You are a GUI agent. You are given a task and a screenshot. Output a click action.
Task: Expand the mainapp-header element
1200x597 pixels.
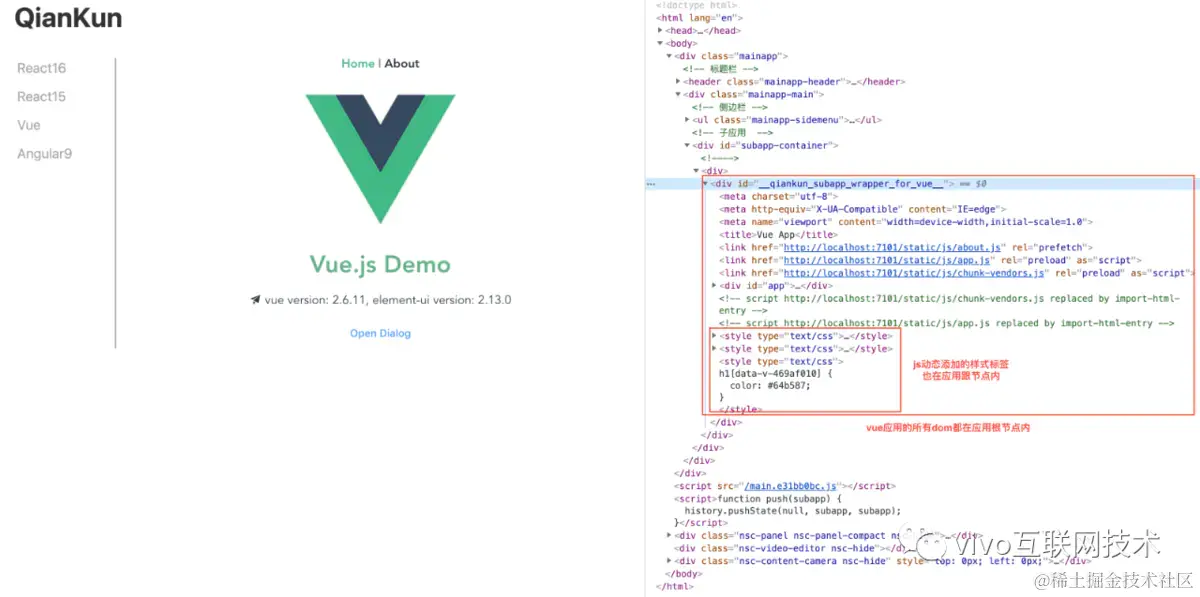pos(679,82)
